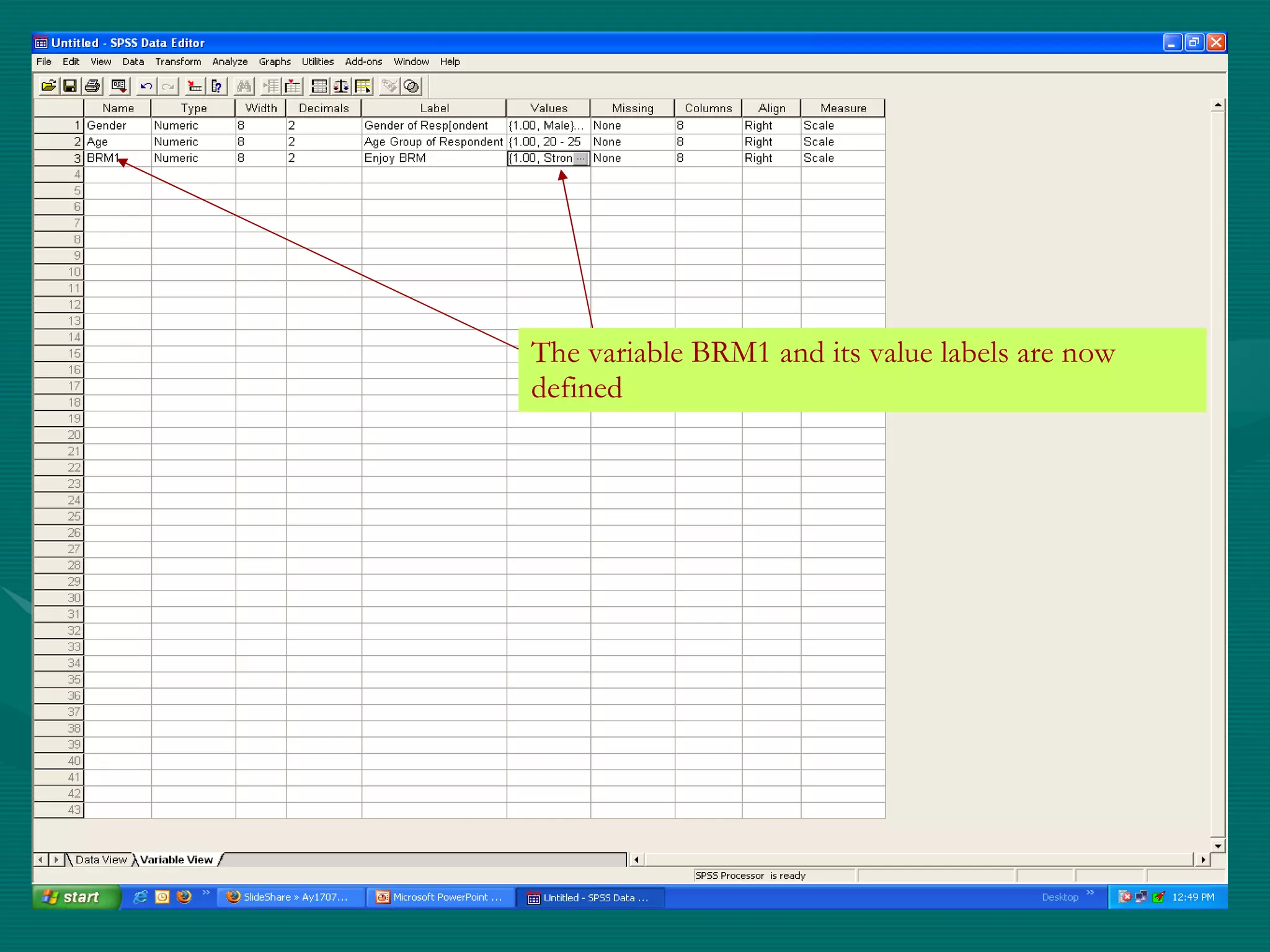Image resolution: width=1270 pixels, height=952 pixels.
Task: Switch to Microsoft PowerPoint taskbar button
Action: coord(441,897)
